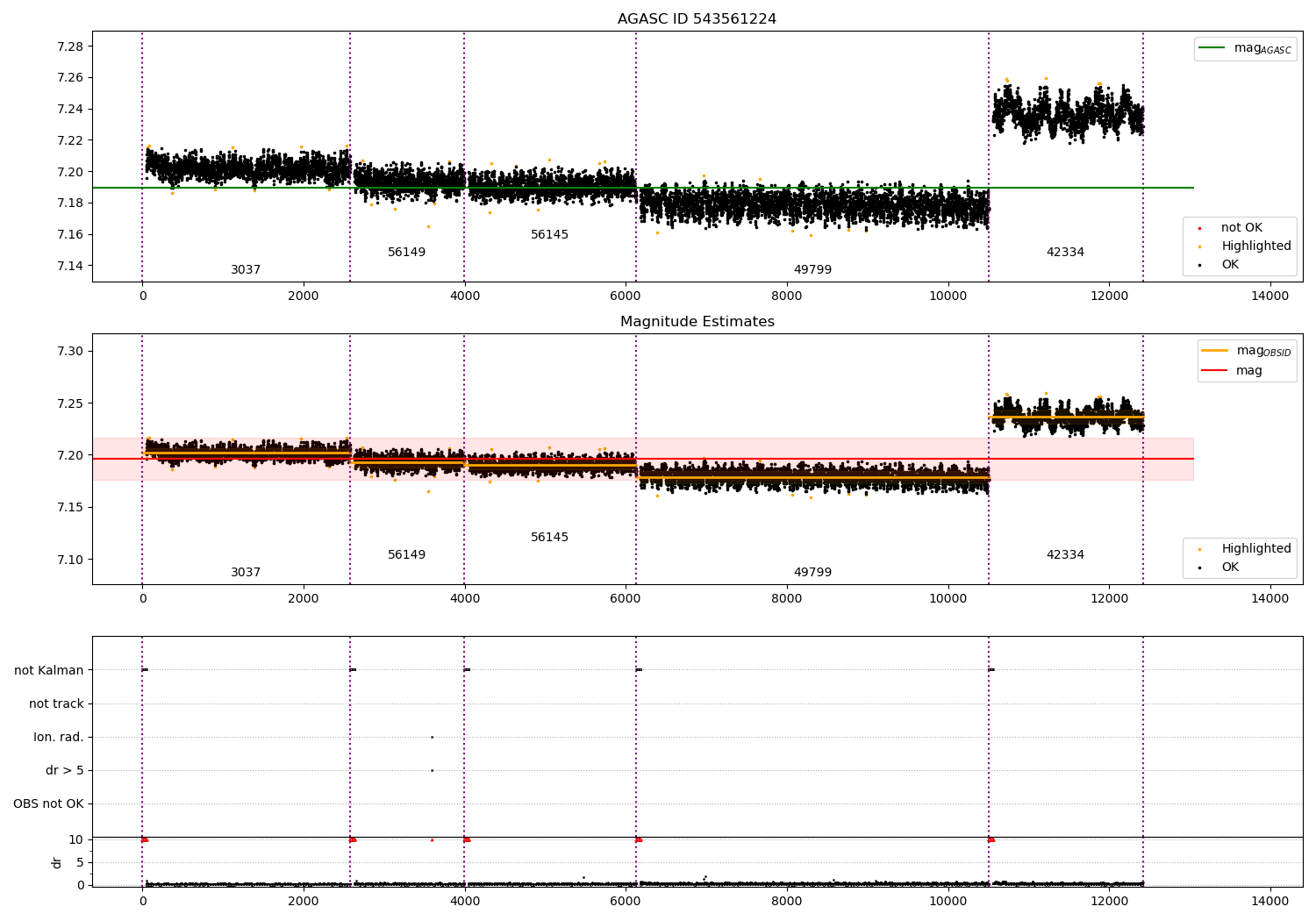Viewport: 1316px width, 921px height.
Task: Click obsid label 3037 in Magnitude Estimates plot
Action: [246, 573]
